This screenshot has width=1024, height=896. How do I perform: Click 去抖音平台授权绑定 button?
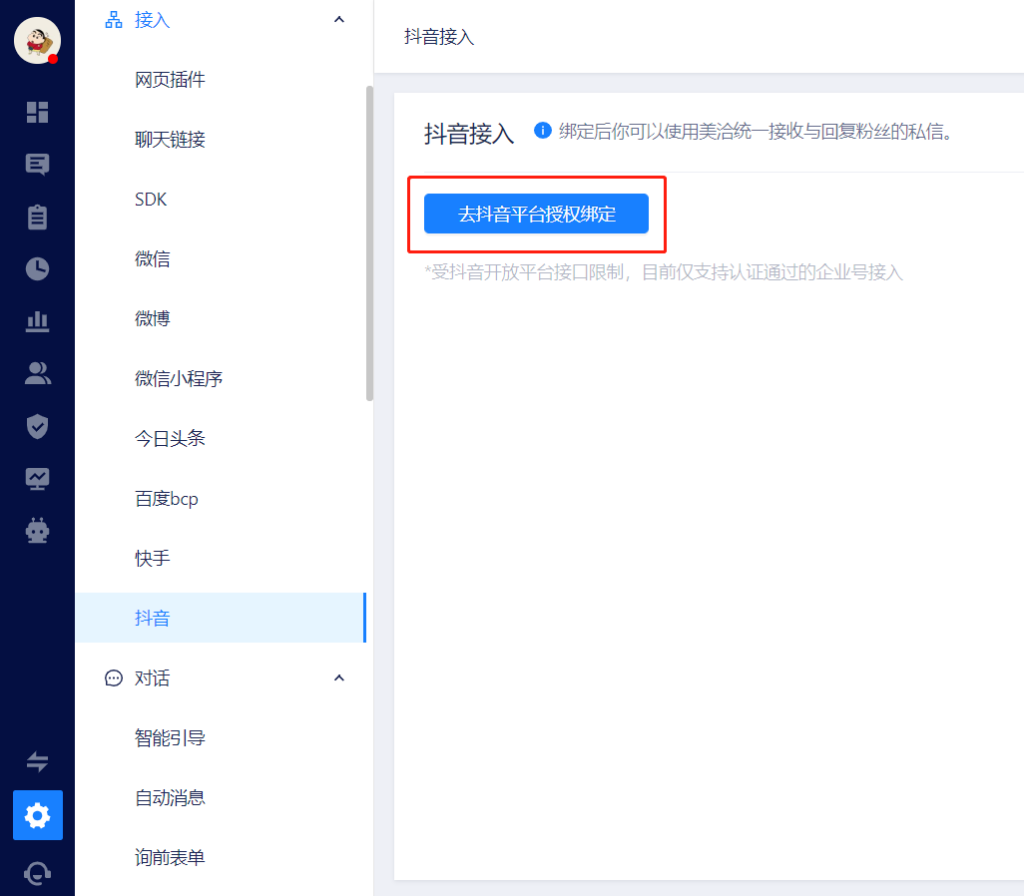(536, 214)
